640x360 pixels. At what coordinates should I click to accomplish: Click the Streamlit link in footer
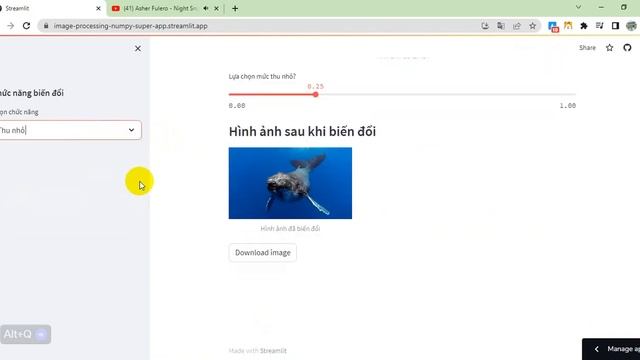273,351
